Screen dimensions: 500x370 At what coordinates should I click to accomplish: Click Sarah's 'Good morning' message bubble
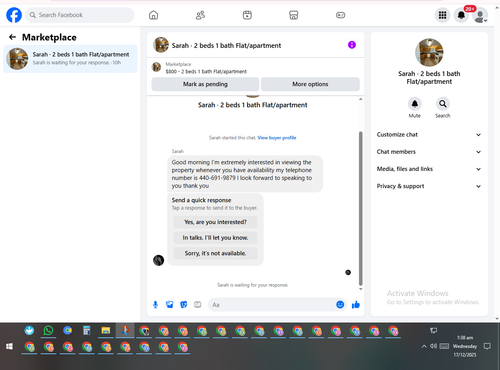[245, 174]
